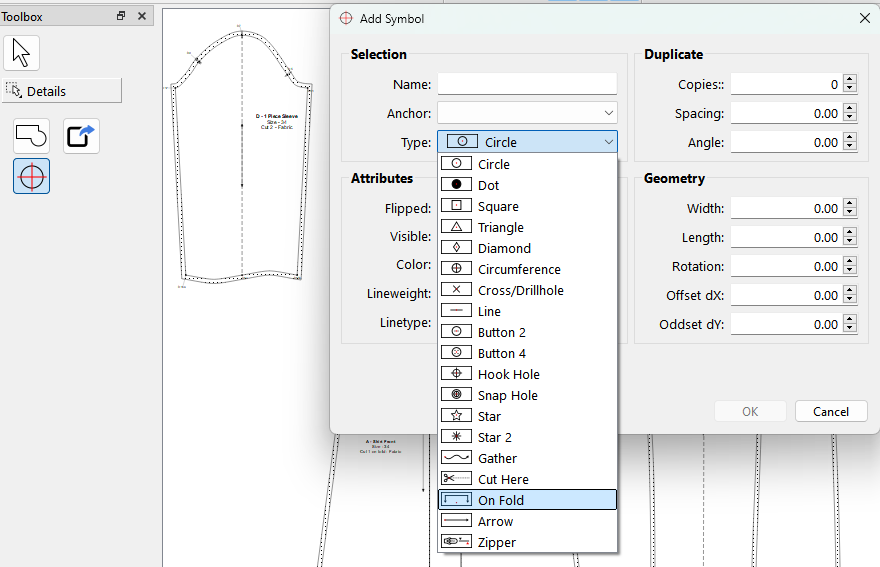Click the Name input field
The height and width of the screenshot is (567, 880).
tap(527, 85)
